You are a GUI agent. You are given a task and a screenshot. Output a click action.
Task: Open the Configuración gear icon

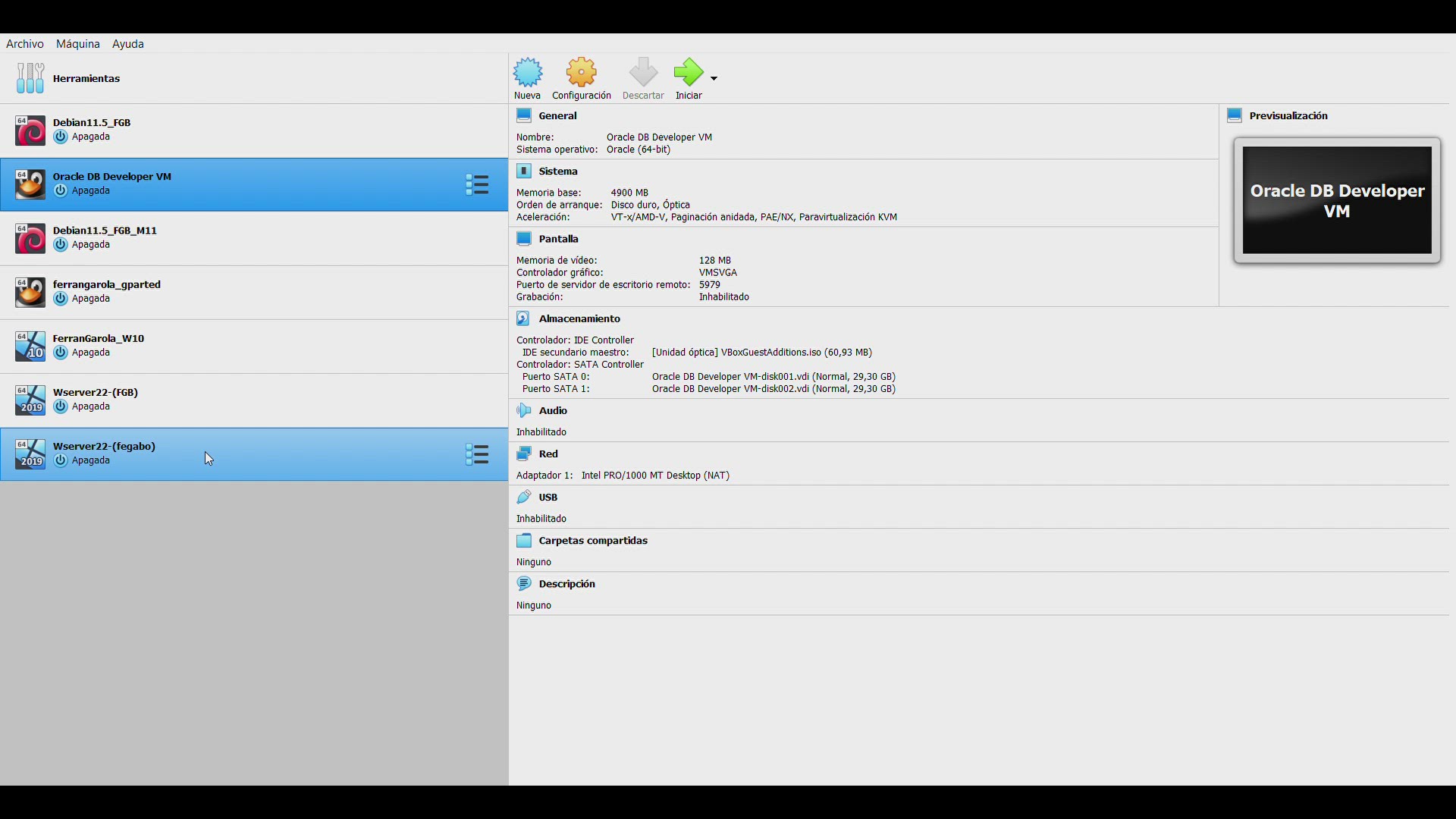click(x=582, y=73)
